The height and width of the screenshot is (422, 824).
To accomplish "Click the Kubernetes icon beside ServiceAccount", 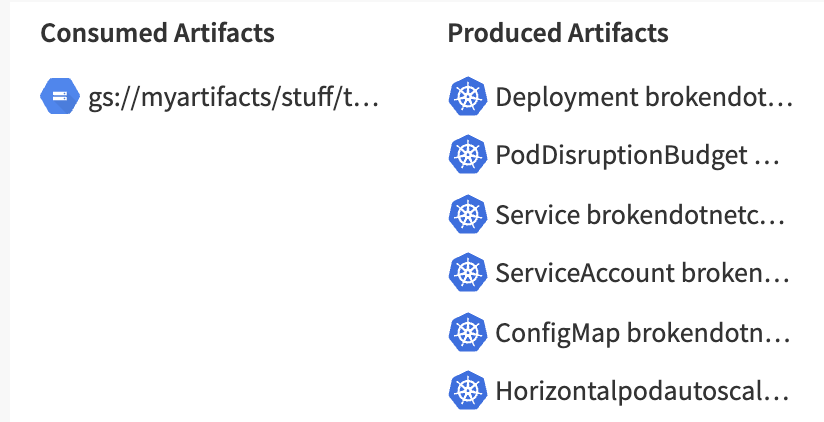I will [x=468, y=272].
